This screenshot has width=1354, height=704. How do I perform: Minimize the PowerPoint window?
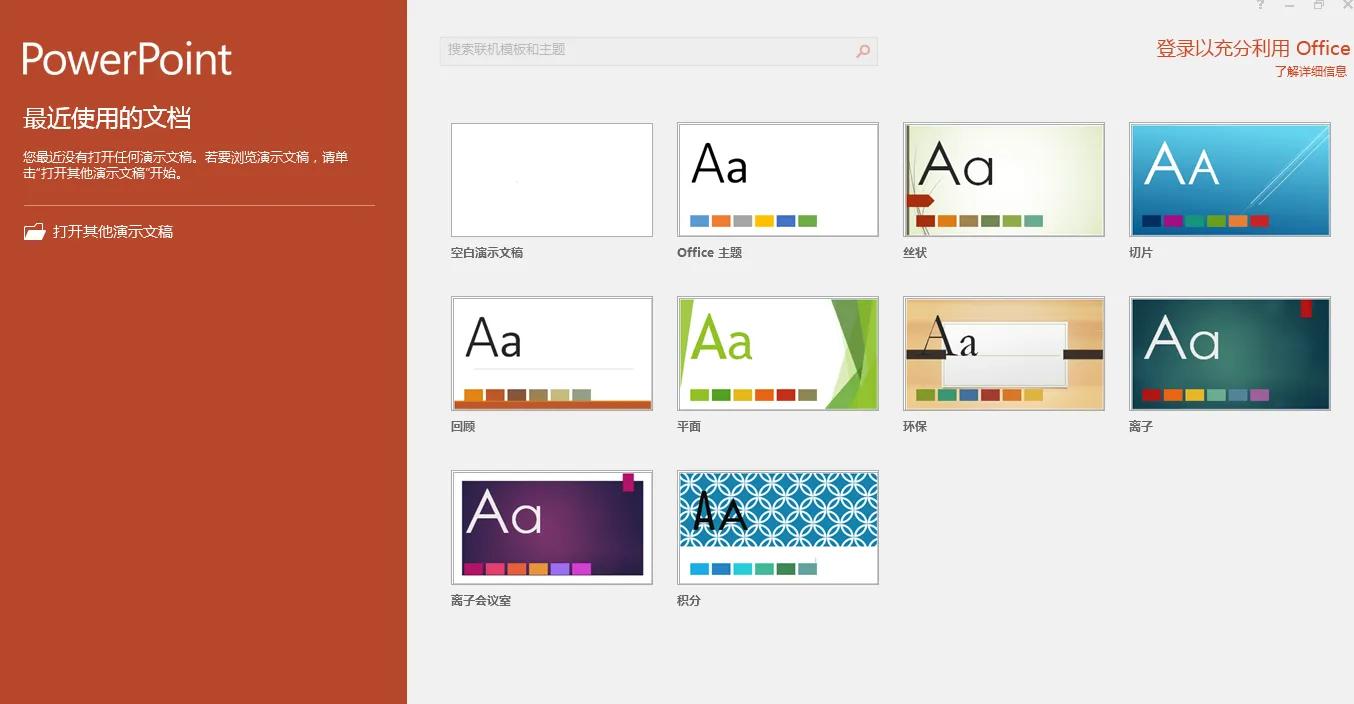coord(1289,5)
